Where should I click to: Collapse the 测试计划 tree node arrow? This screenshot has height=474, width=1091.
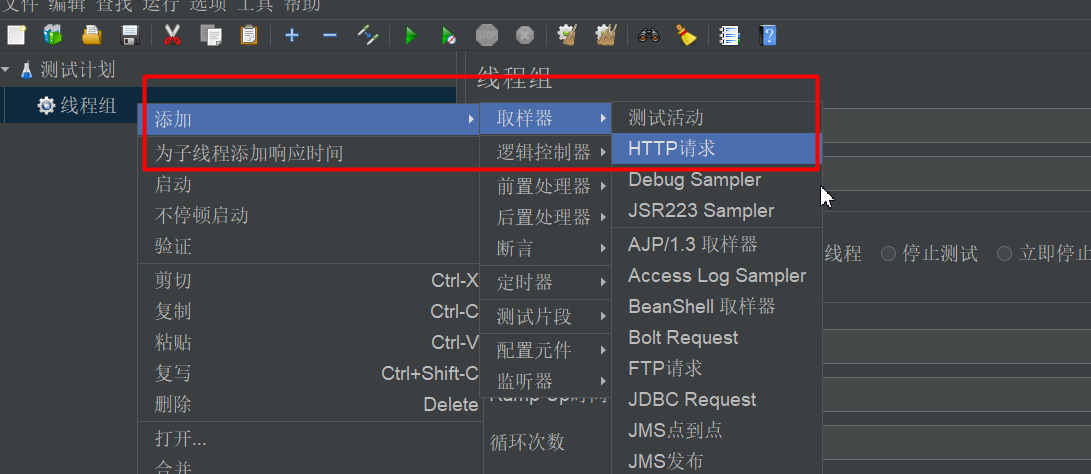point(6,70)
